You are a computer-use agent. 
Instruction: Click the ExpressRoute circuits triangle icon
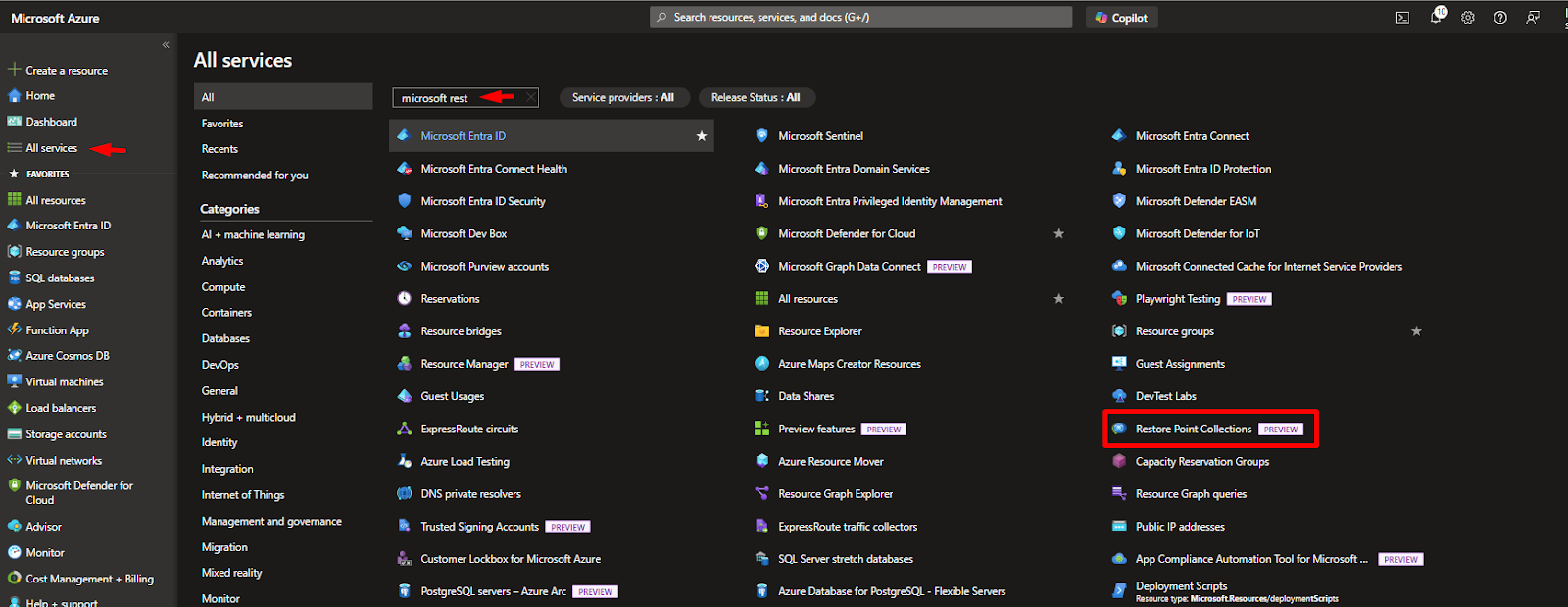click(x=404, y=429)
